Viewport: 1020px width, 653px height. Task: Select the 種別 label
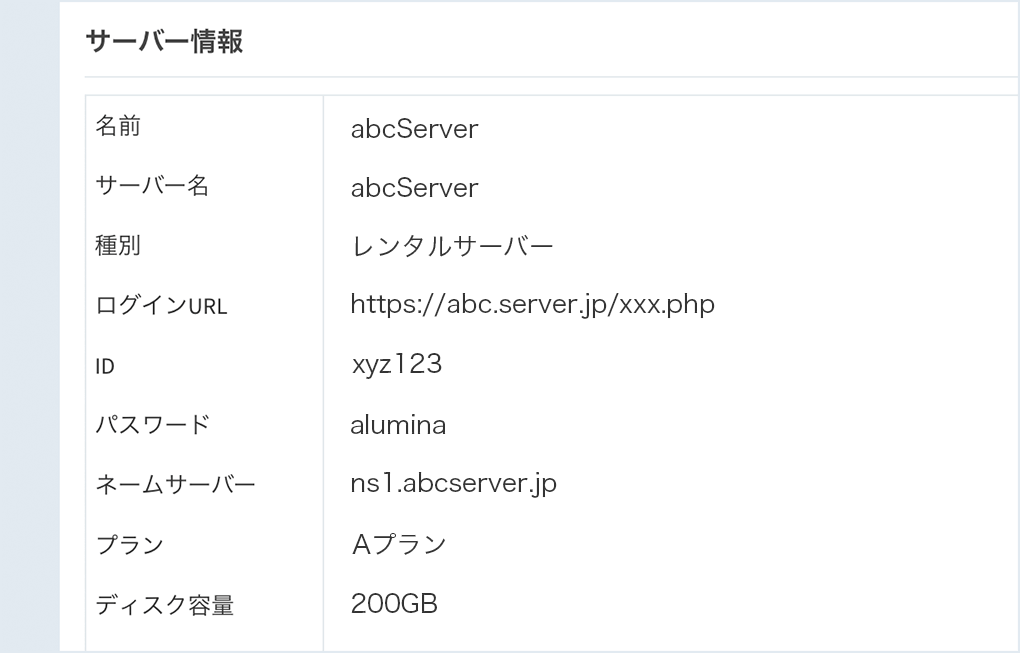[118, 245]
